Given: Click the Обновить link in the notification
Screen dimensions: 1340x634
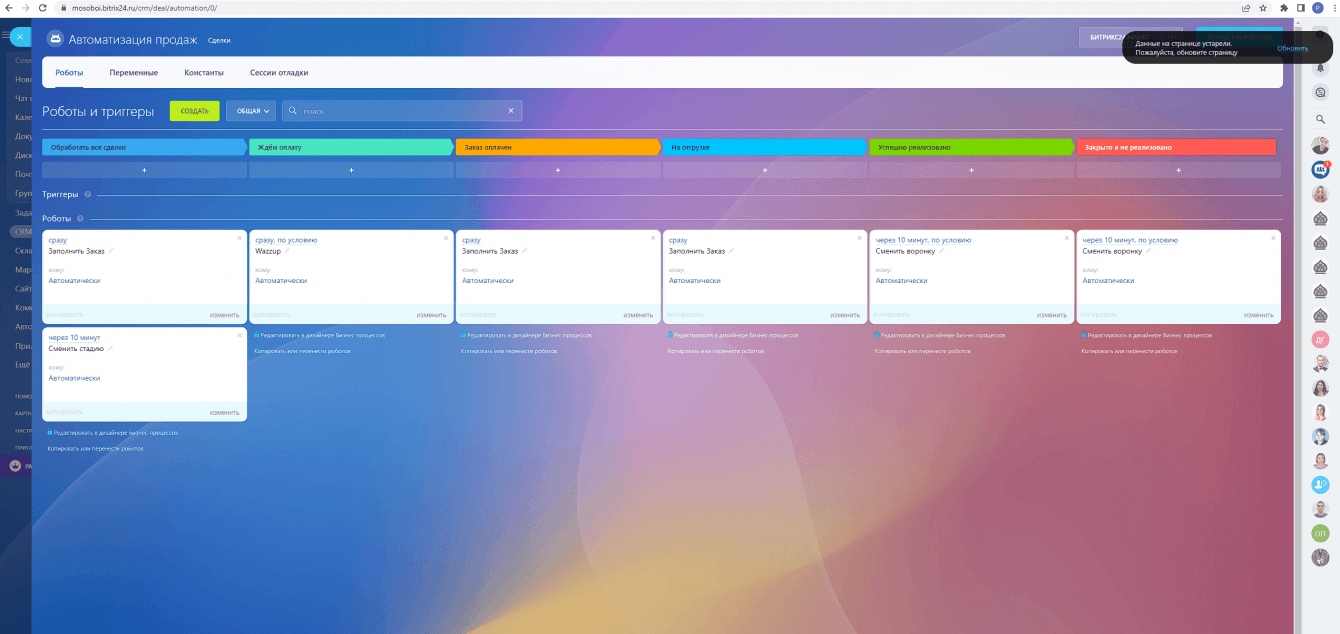Looking at the screenshot, I should (1292, 48).
